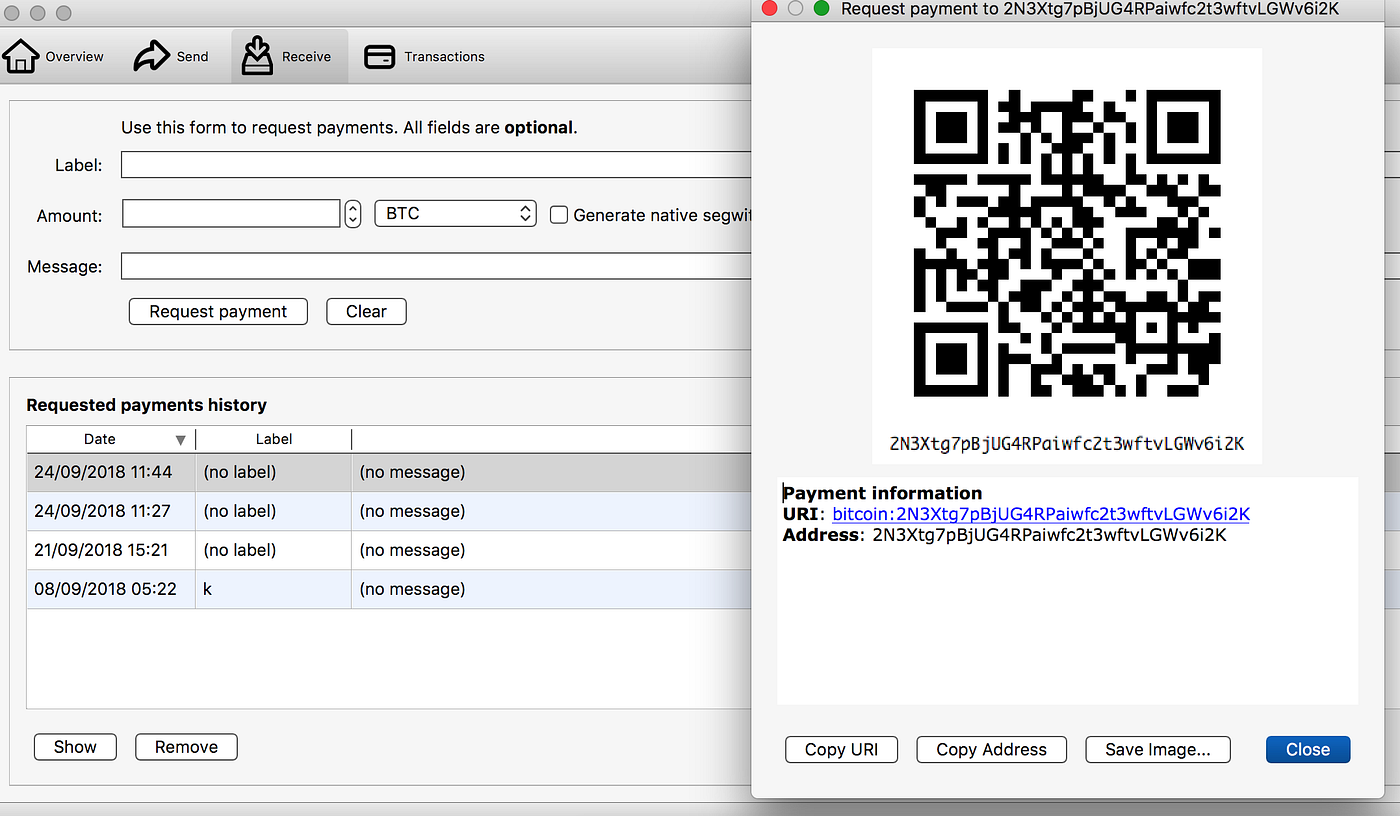Screen dimensions: 1400x816
Task: Click "Requested payments history" heading
Action: 146,405
